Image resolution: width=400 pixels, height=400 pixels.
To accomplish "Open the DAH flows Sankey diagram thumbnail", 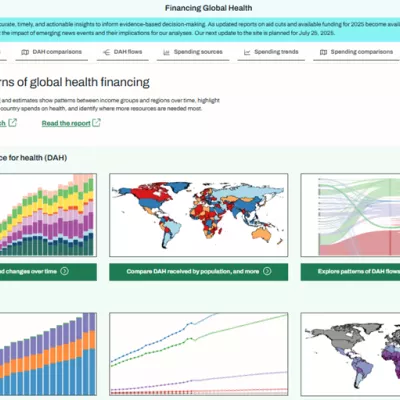I will 350,215.
